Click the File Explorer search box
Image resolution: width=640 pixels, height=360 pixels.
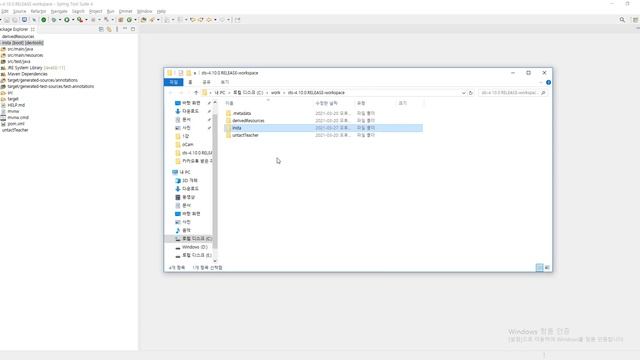point(512,93)
